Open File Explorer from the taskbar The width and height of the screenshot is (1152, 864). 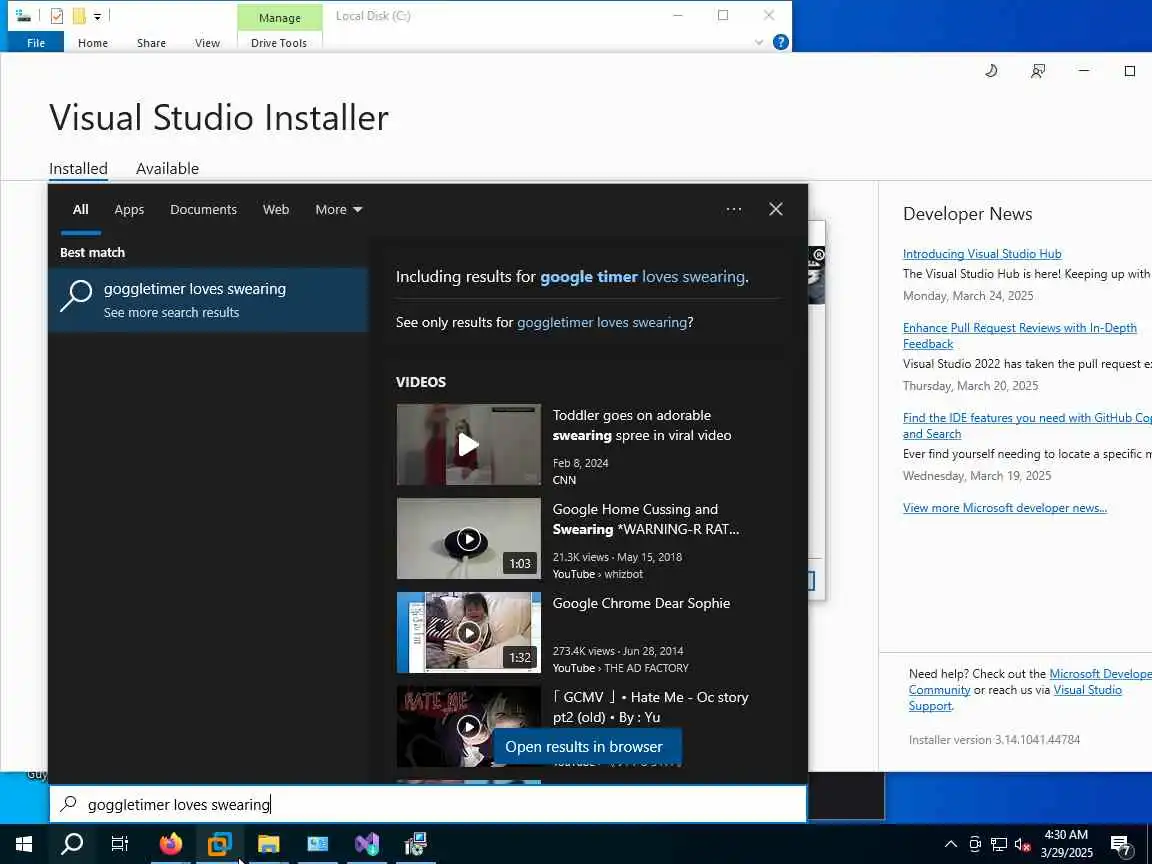tap(269, 843)
